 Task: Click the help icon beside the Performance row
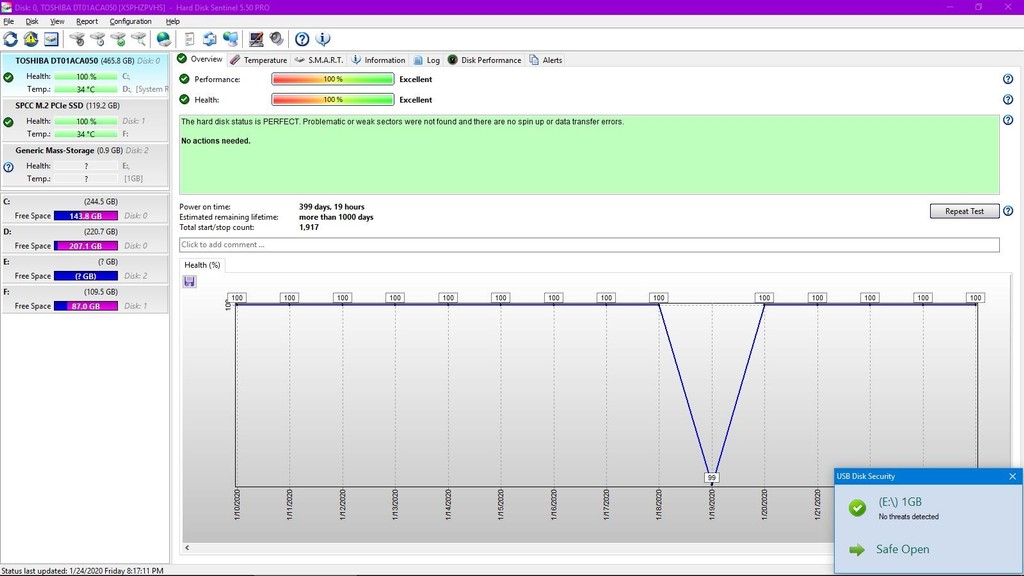pyautogui.click(x=1007, y=79)
